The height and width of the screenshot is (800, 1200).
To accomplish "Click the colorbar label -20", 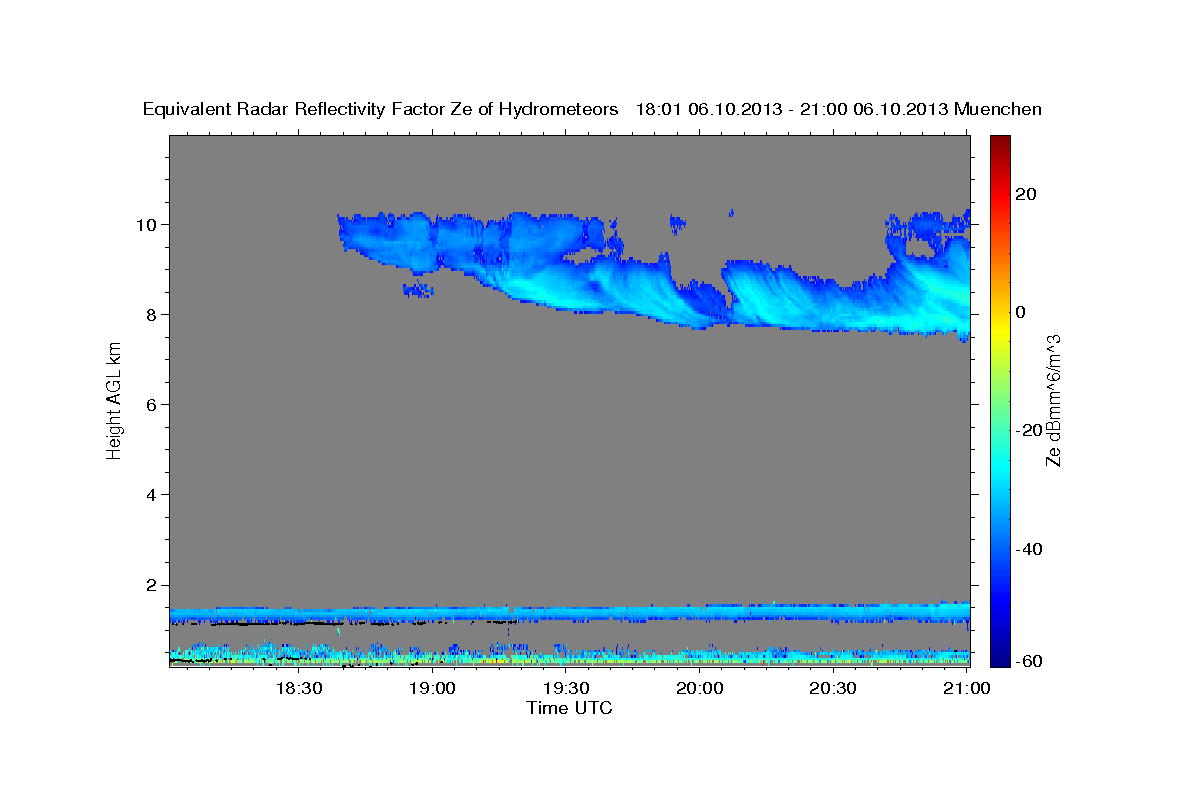I will [1028, 430].
